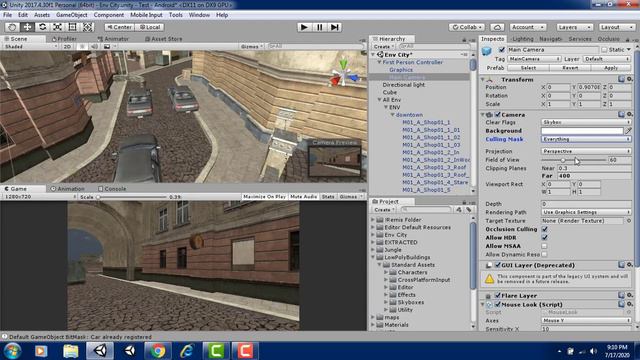This screenshot has height=360, width=640.
Task: Click the prefab Select button
Action: [x=528, y=68]
